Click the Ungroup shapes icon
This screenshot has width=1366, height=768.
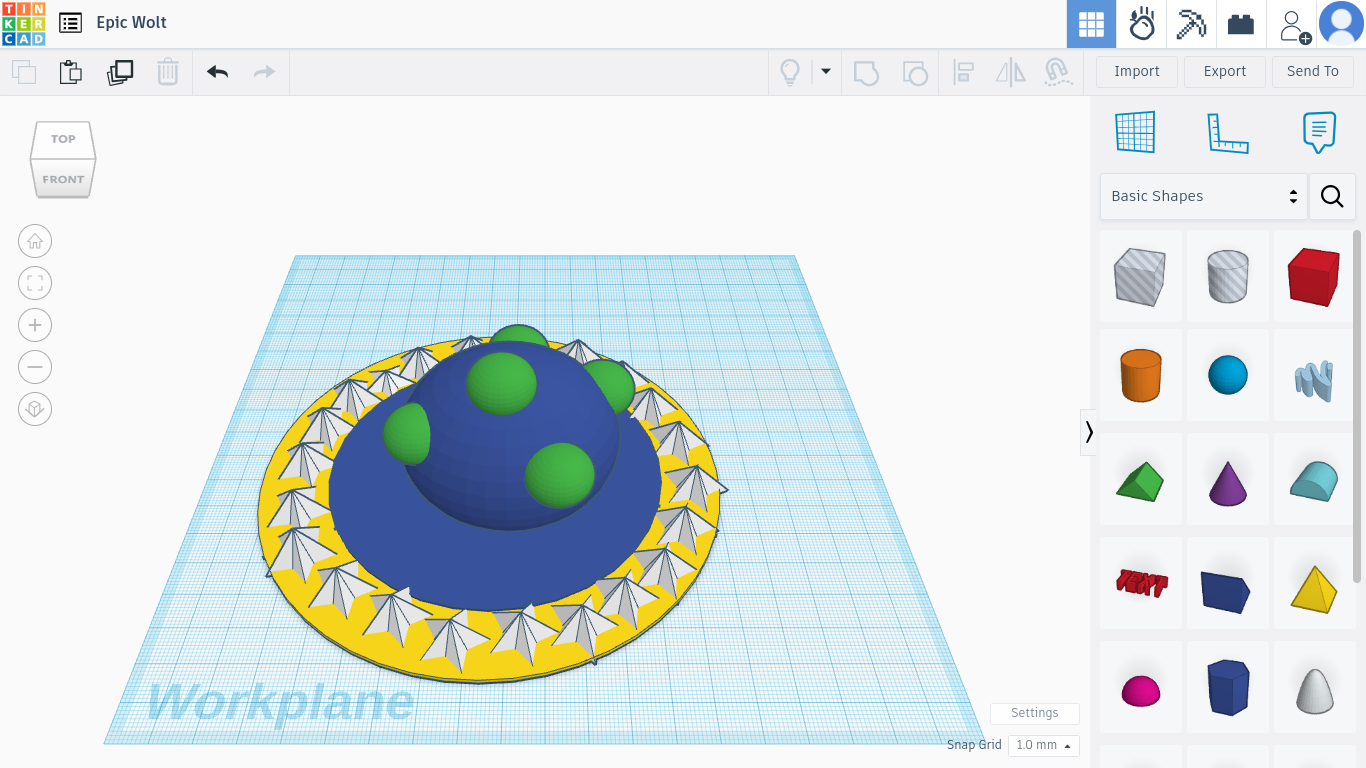pos(914,72)
